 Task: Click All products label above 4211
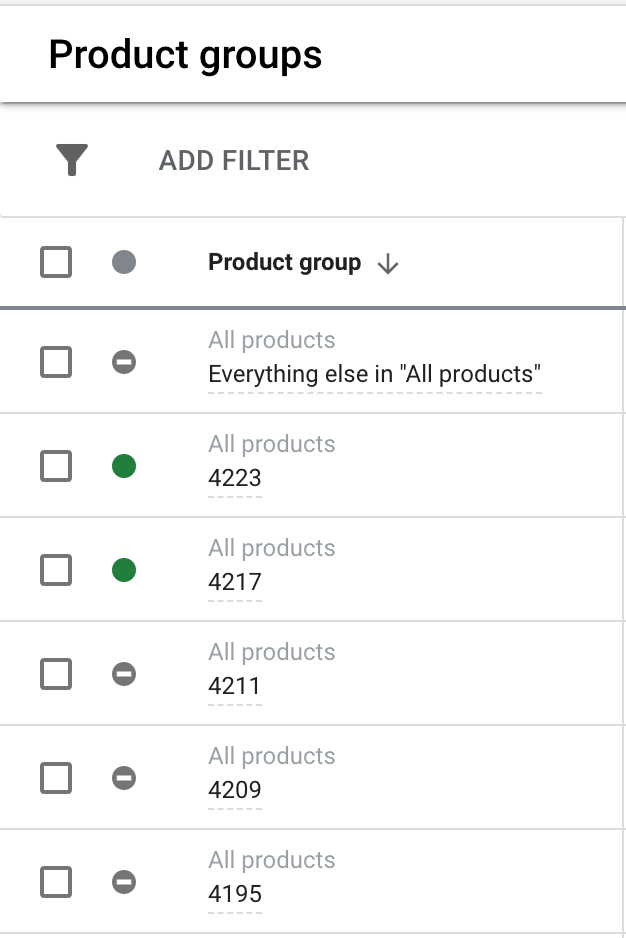click(272, 652)
